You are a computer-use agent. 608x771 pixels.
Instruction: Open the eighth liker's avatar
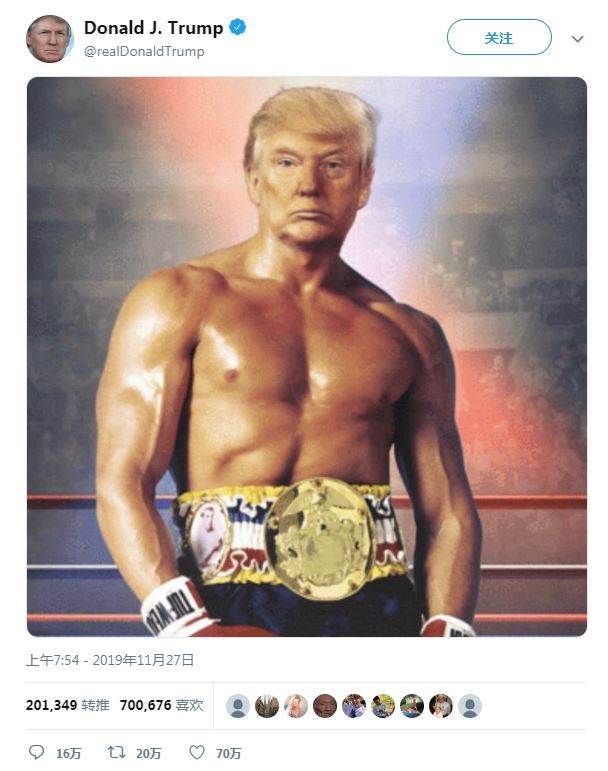click(x=441, y=706)
